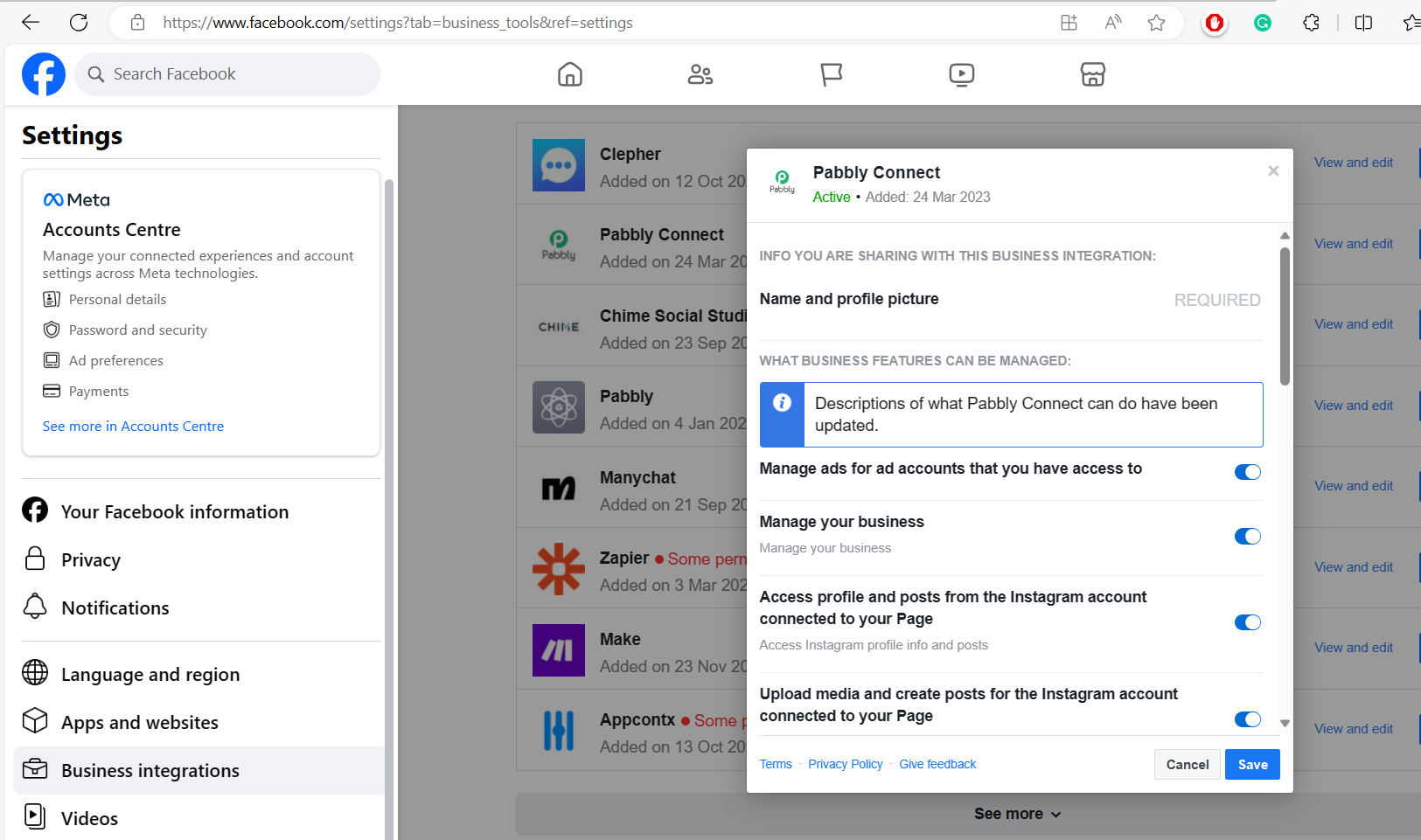Screen dimensions: 1421x840
Task: Toggle Upload media and create Instagram posts
Action: coord(1248,719)
